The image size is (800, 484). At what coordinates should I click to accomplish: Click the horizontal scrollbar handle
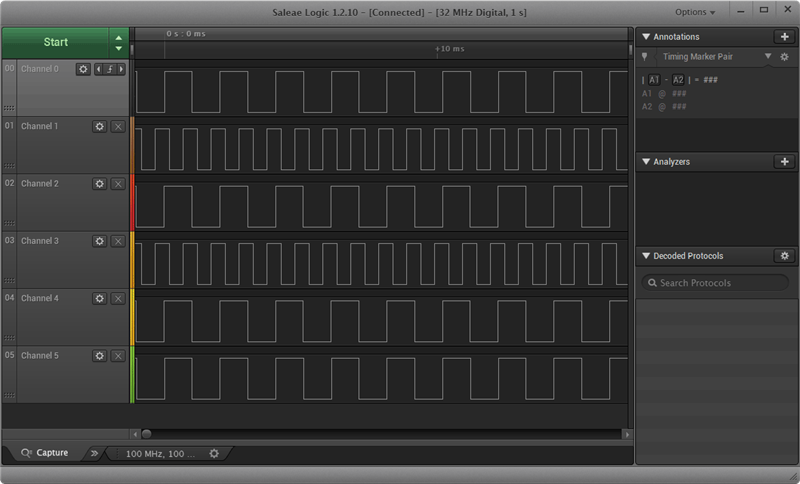pos(146,434)
